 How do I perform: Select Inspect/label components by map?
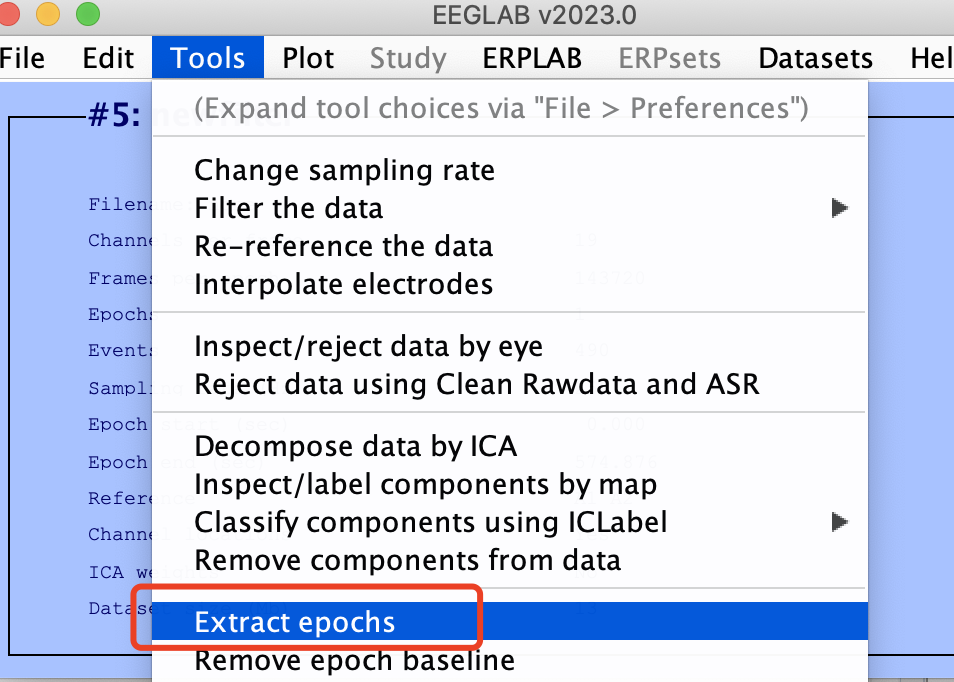click(425, 484)
